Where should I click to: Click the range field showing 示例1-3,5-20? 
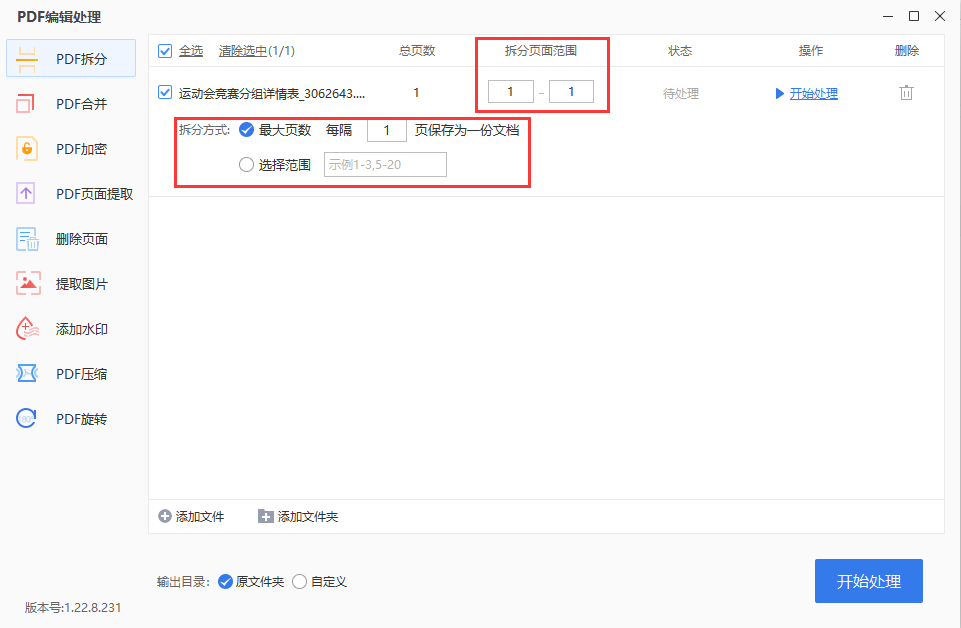tap(386, 165)
